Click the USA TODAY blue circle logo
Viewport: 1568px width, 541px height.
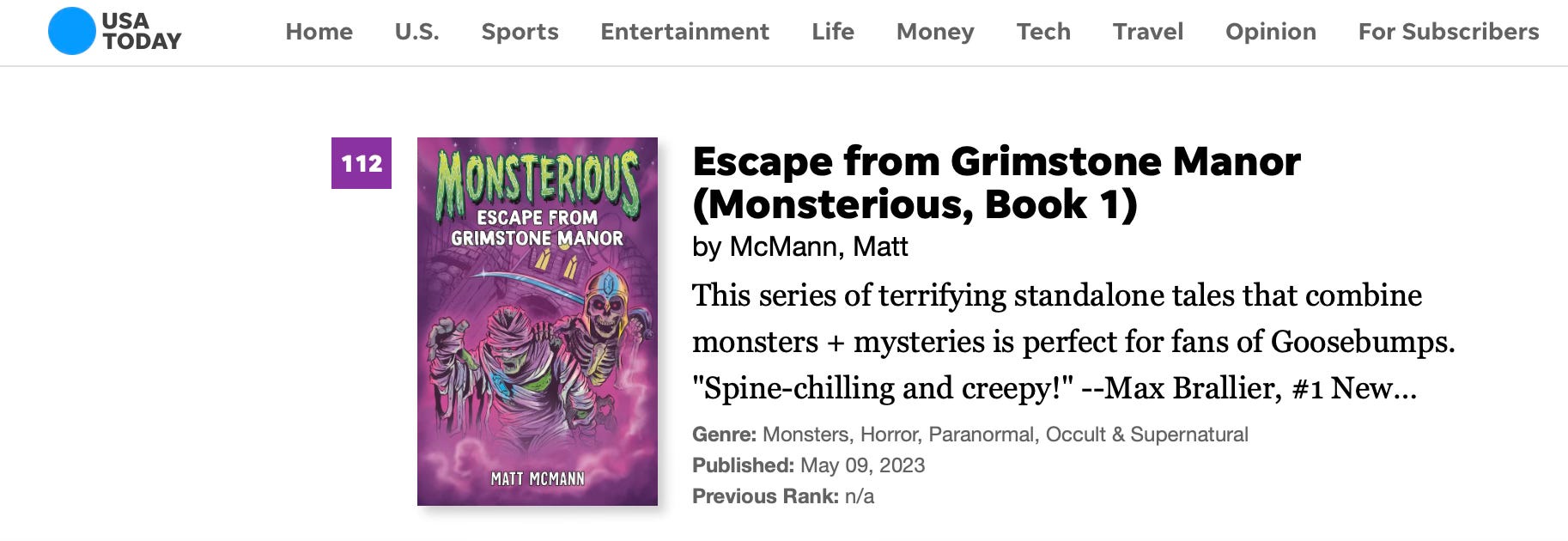(71, 31)
